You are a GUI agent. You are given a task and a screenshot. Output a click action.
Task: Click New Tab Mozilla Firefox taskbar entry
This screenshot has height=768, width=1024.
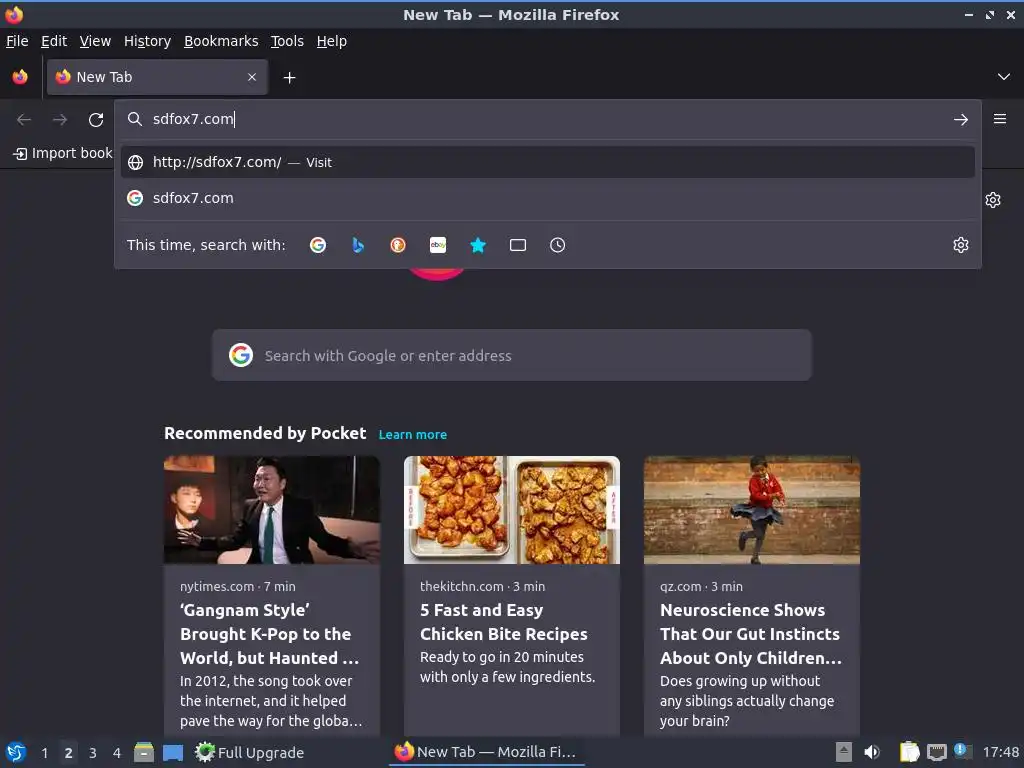coord(487,752)
